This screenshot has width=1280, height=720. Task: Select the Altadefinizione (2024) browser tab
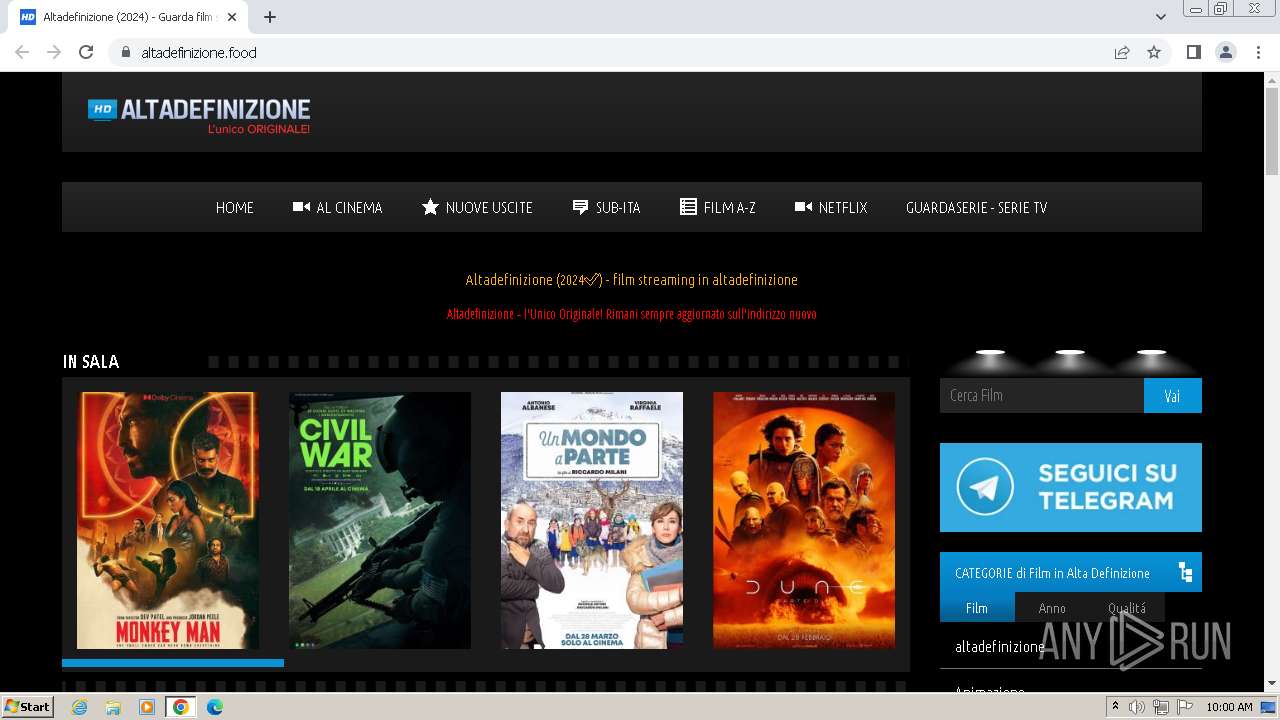(x=128, y=16)
